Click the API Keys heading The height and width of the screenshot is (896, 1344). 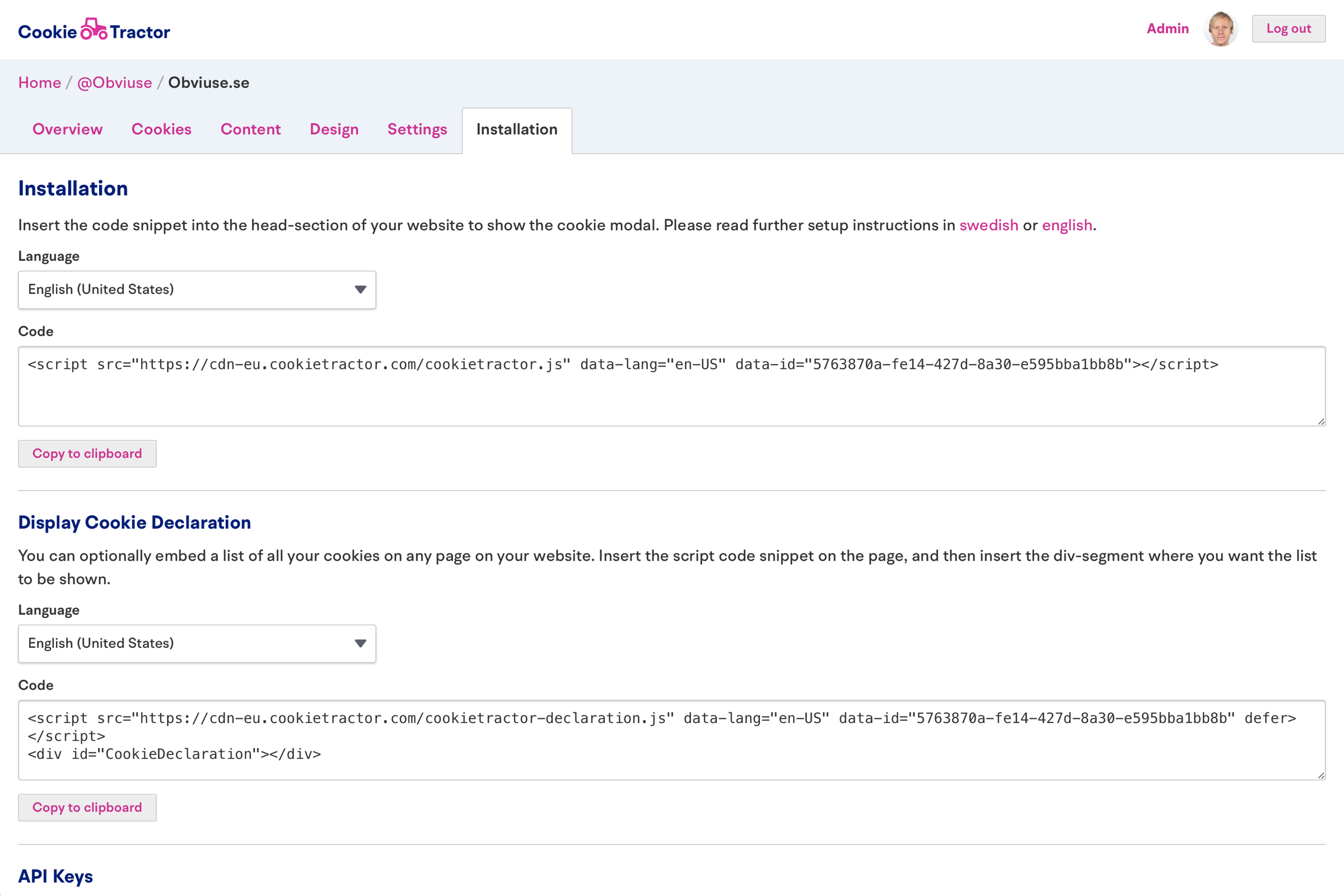tap(55, 876)
